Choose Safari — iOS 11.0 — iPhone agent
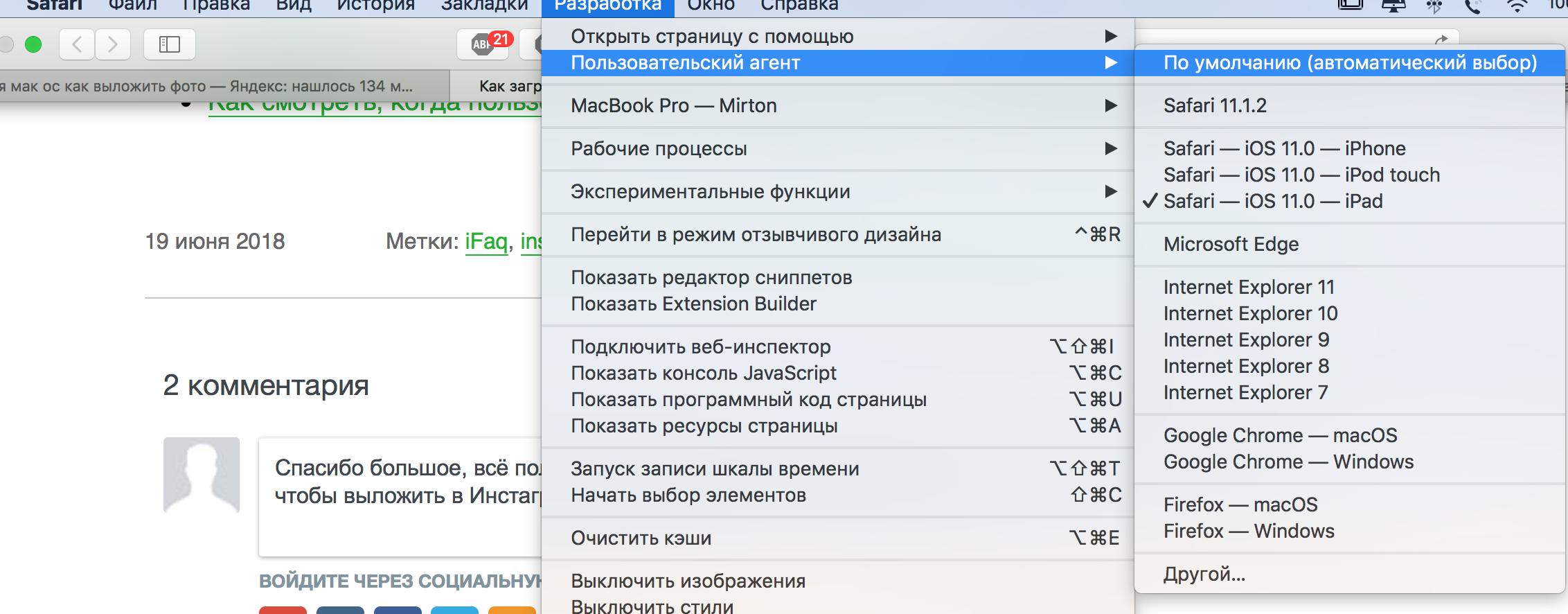The width and height of the screenshot is (1568, 614). [x=1349, y=148]
